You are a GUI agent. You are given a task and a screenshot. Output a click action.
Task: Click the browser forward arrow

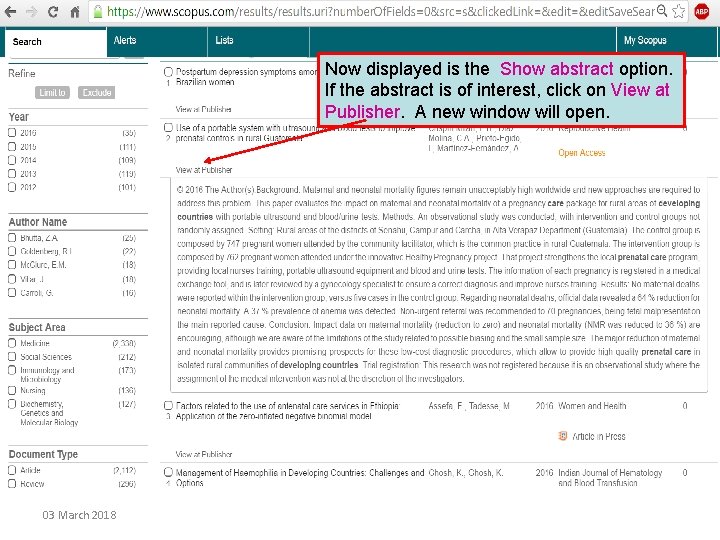(x=31, y=11)
